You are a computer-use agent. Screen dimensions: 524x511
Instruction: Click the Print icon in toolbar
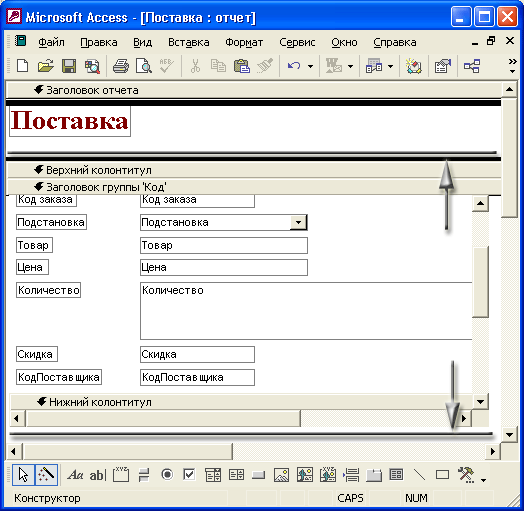coord(121,66)
